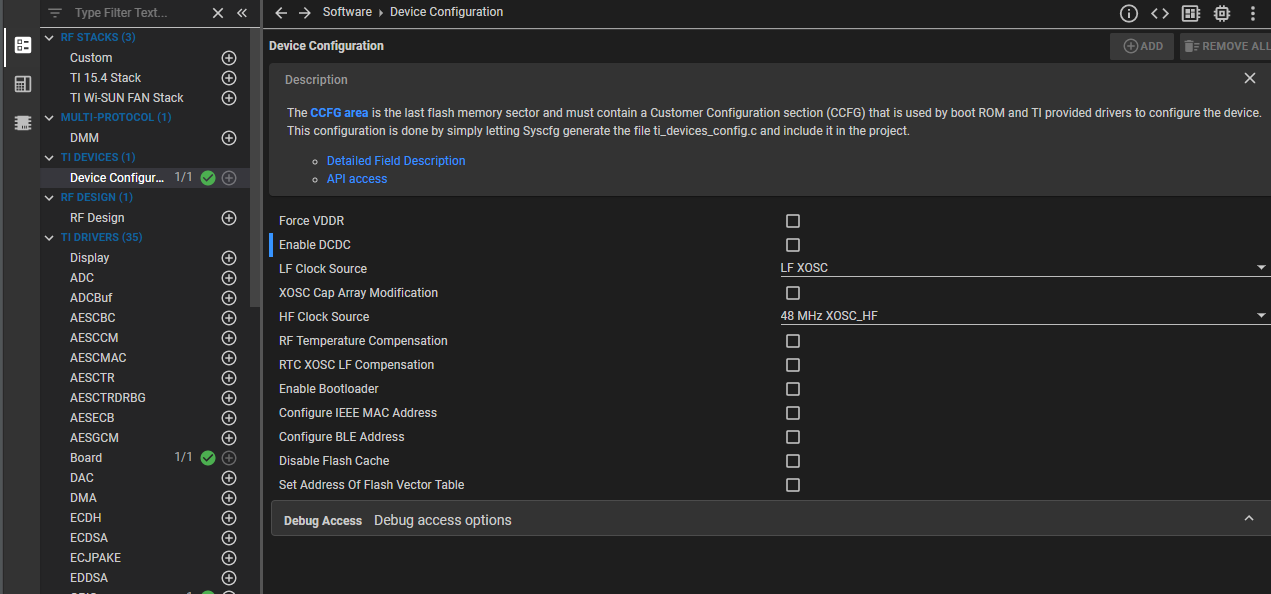Click the API access link
This screenshot has width=1271, height=594.
pyautogui.click(x=357, y=179)
